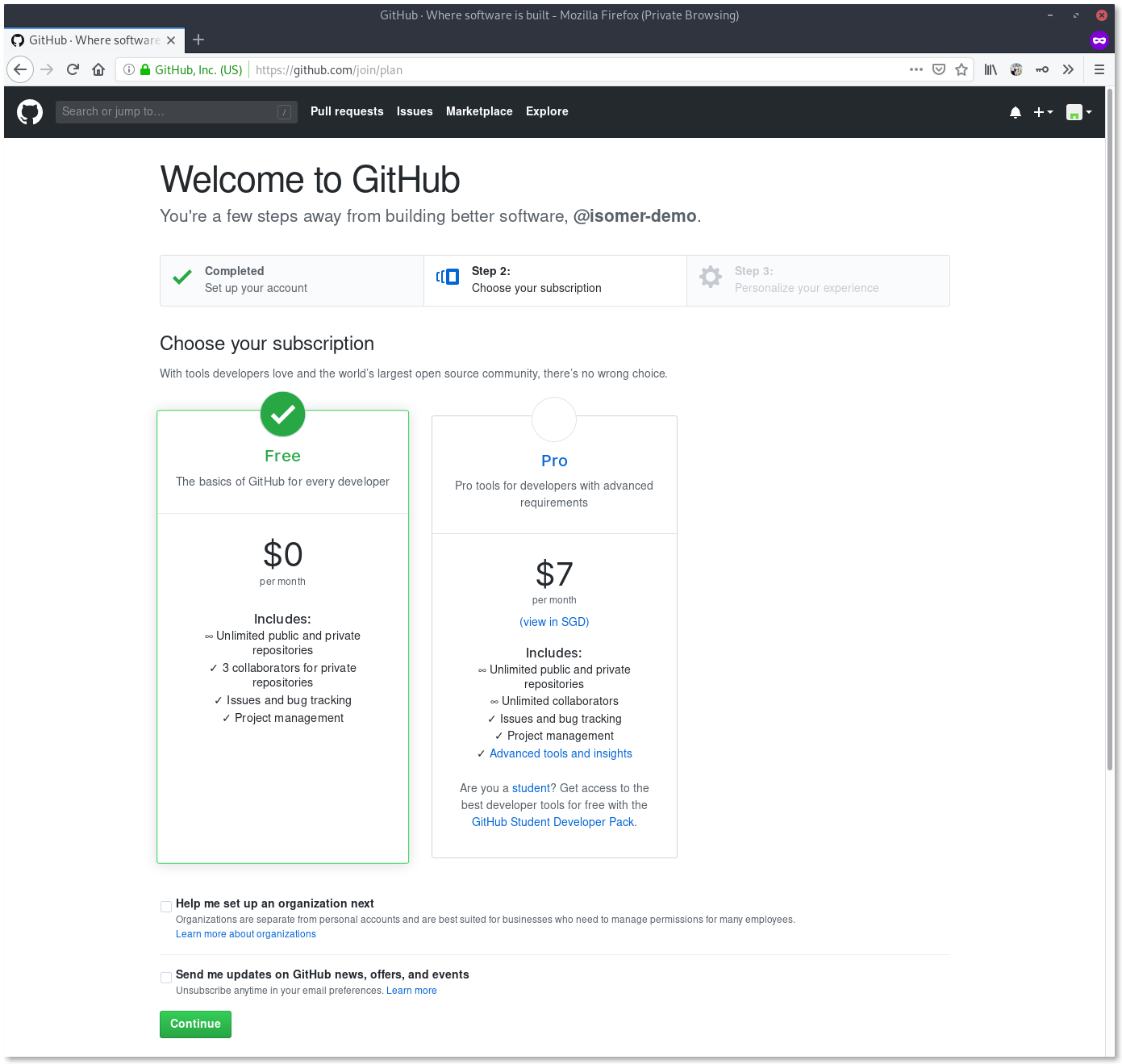Image resolution: width=1122 pixels, height=1064 pixels.
Task: Open Pull requests in the GitHub header
Action: pos(347,111)
